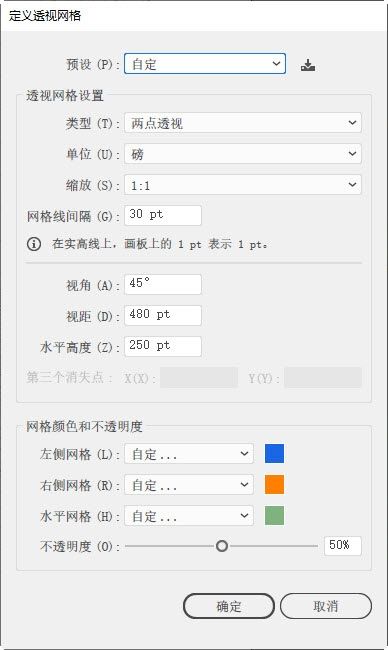This screenshot has width=388, height=650.
Task: Click the 网格线间隔 30 pt field
Action: coord(163,215)
